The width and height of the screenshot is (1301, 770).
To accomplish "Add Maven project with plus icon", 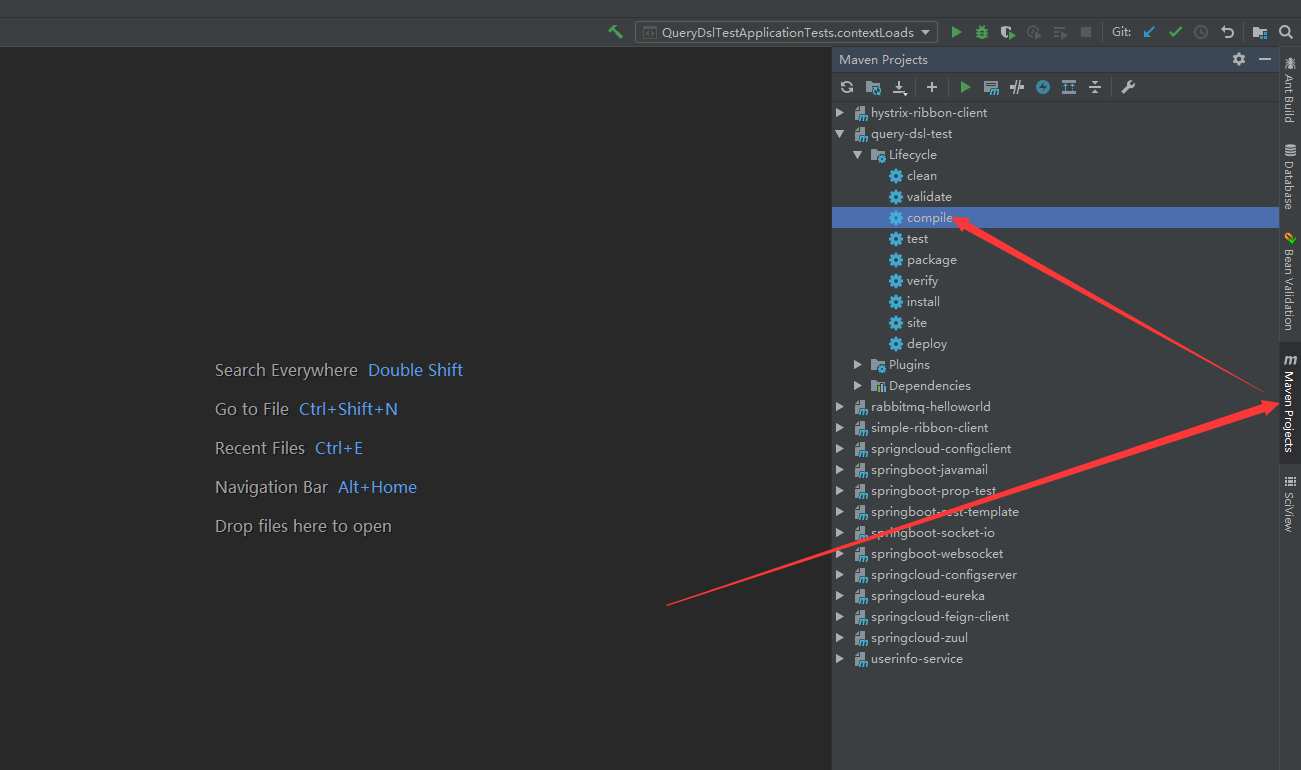I will click(931, 87).
